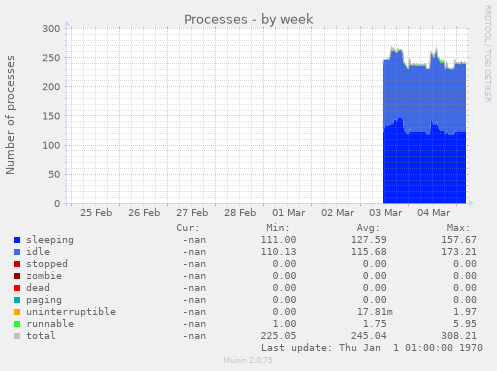Click idle minimum value 110.13
The image size is (497, 371).
(x=278, y=252)
